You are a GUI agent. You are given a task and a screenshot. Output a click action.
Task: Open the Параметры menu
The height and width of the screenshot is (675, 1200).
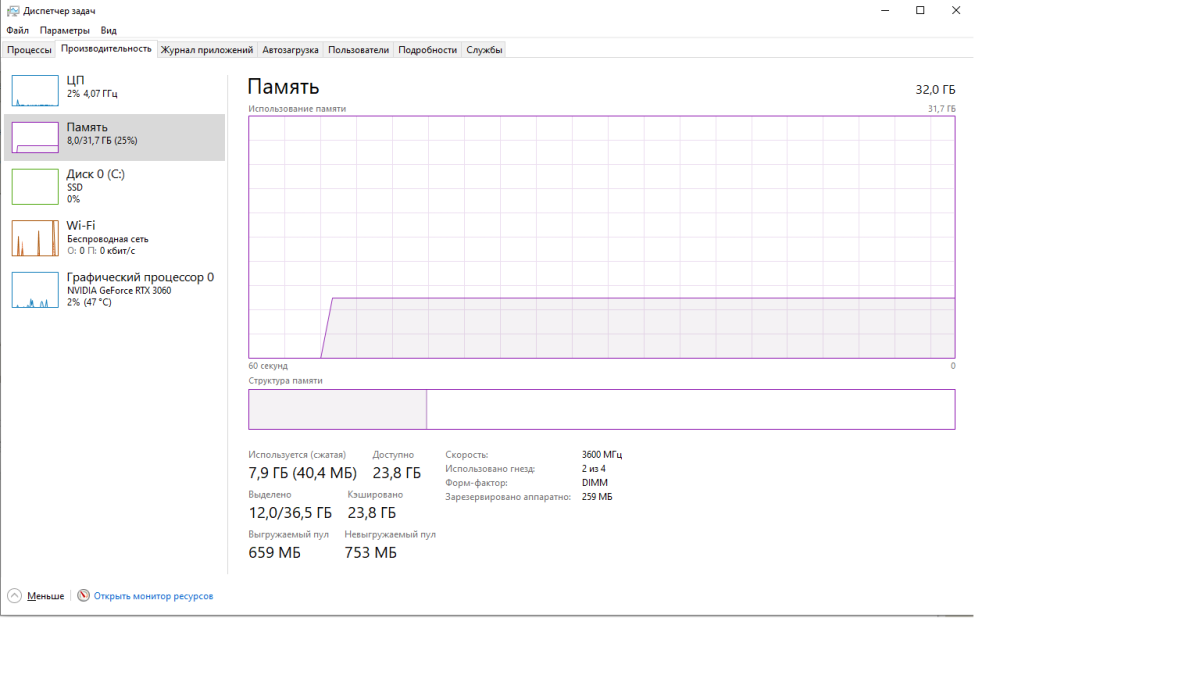[x=65, y=31]
